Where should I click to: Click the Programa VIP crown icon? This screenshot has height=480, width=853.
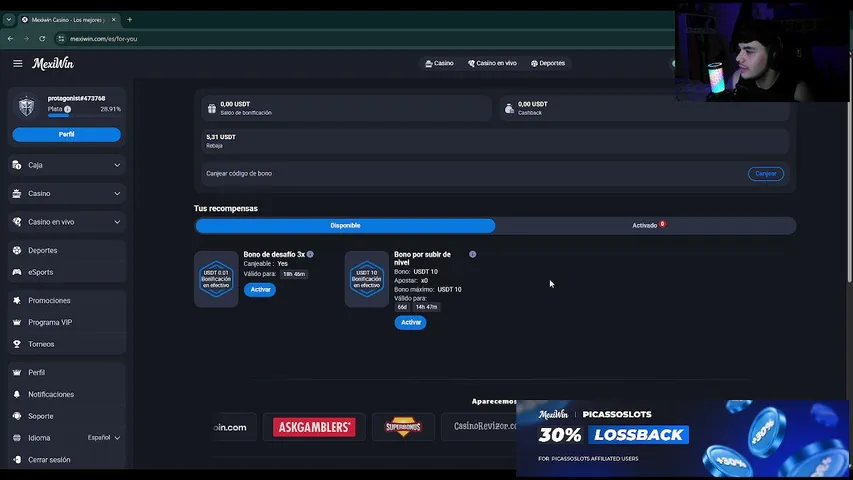[17, 322]
